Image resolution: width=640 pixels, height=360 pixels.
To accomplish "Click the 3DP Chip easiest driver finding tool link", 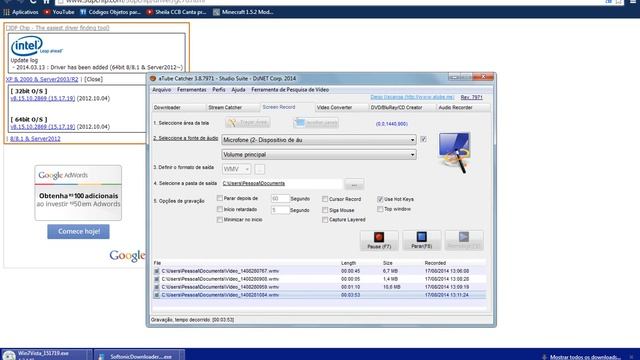I will pyautogui.click(x=58, y=28).
